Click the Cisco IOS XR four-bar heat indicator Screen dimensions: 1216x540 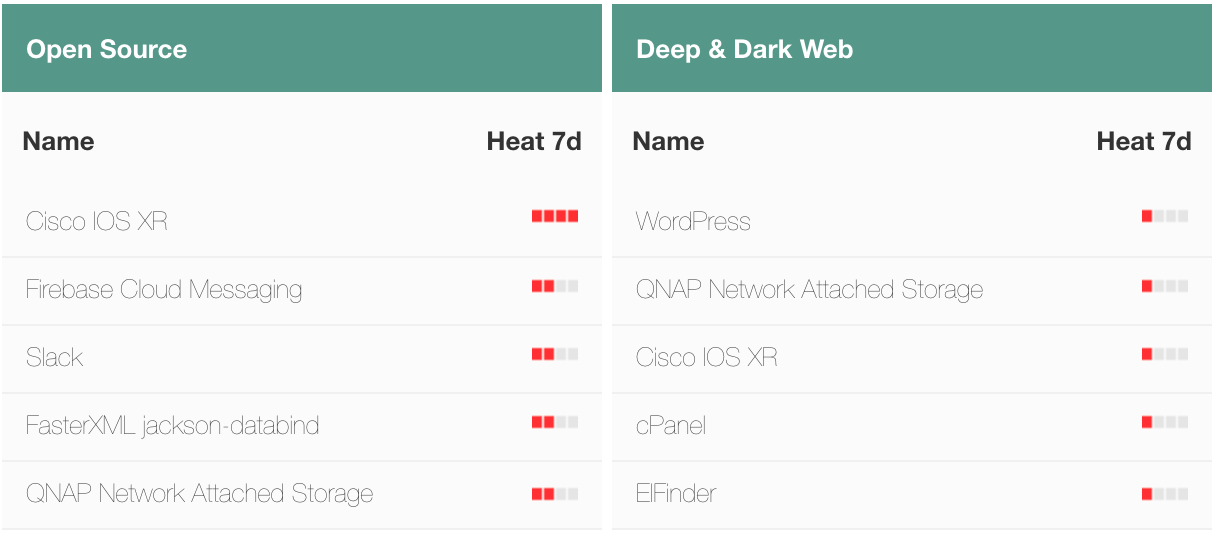point(555,216)
